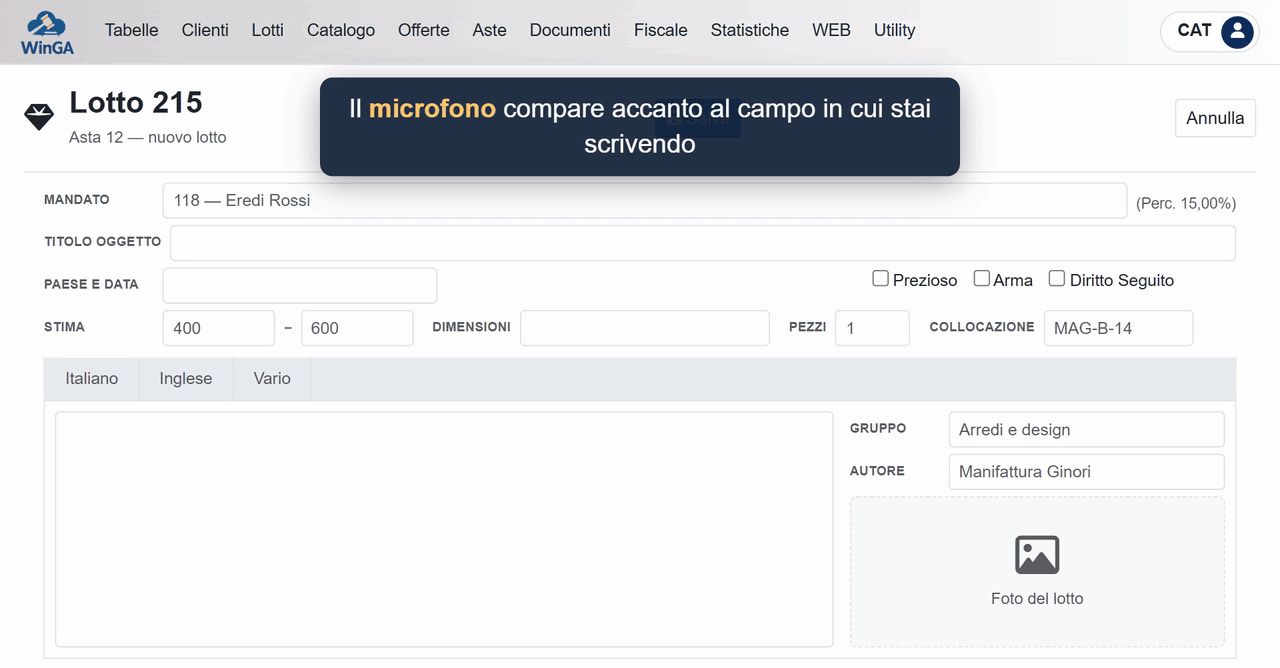
Task: Click inside the large description text area
Action: pyautogui.click(x=444, y=529)
